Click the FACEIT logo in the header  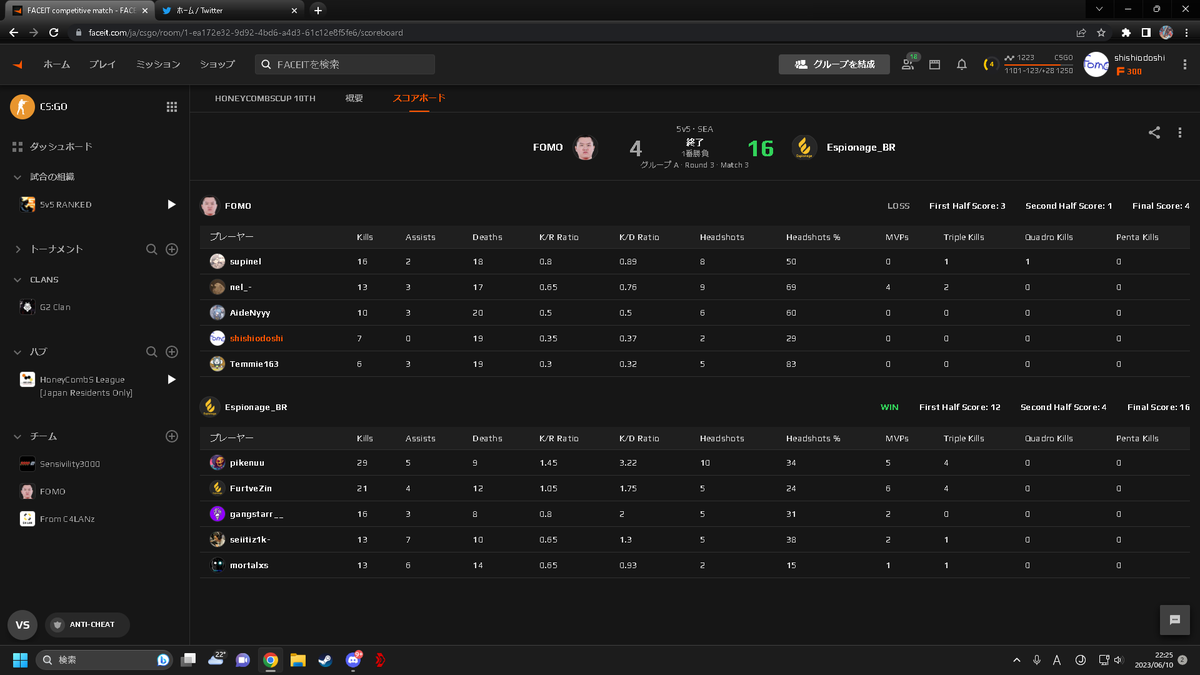pos(17,64)
